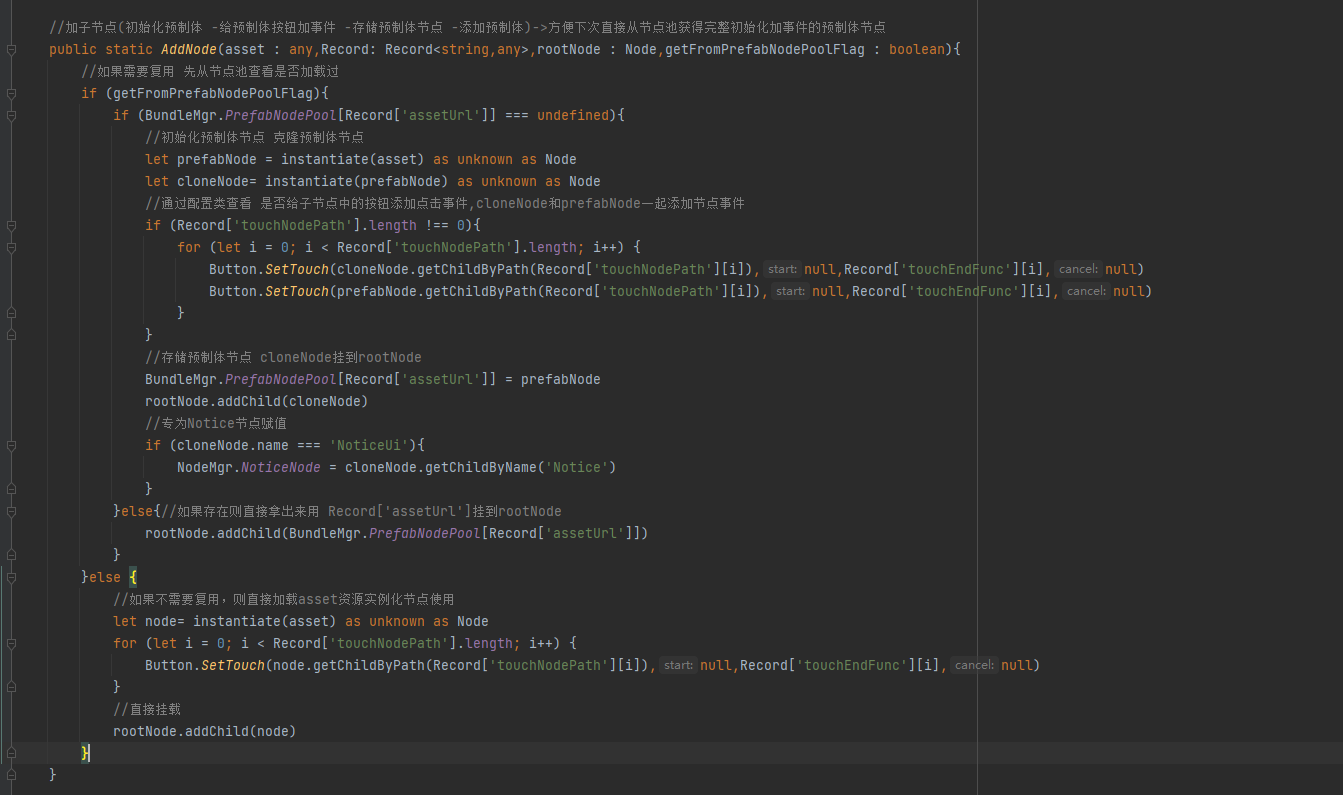Click the "undefined" keyword
This screenshot has height=795, width=1343.
pos(573,115)
